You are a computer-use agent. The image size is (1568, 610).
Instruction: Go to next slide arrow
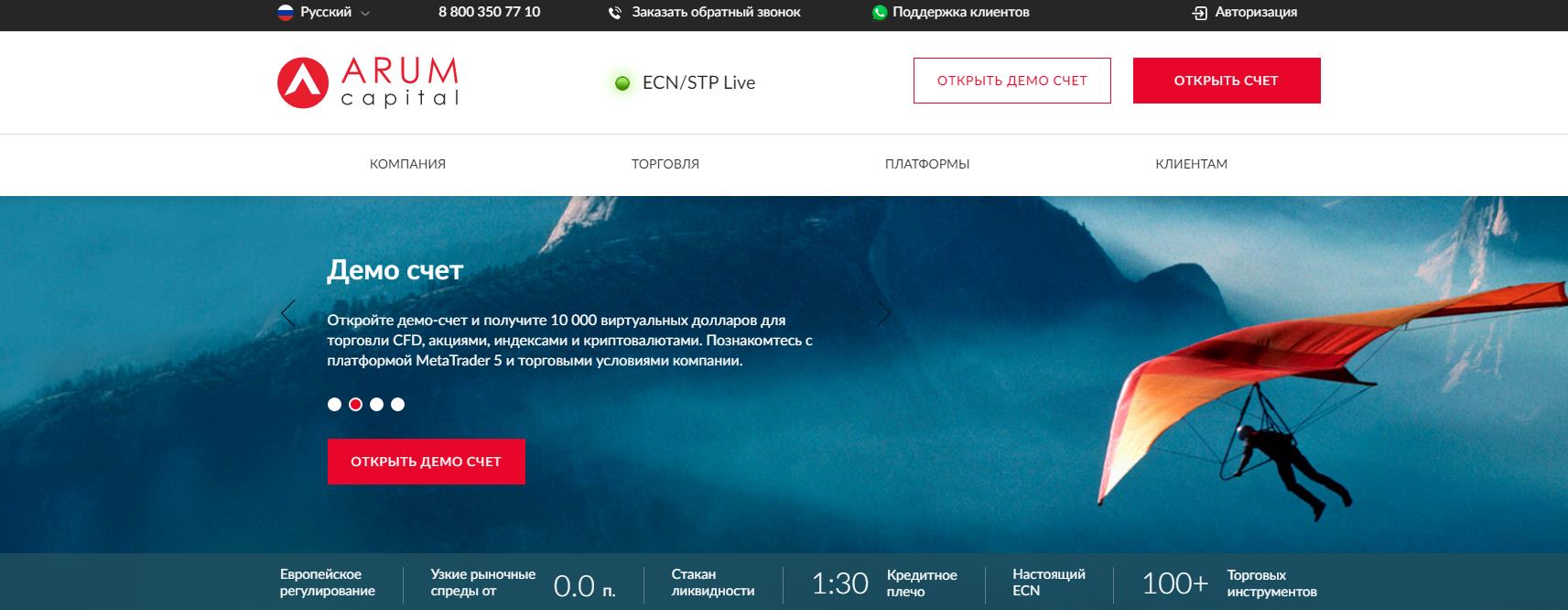pos(882,313)
